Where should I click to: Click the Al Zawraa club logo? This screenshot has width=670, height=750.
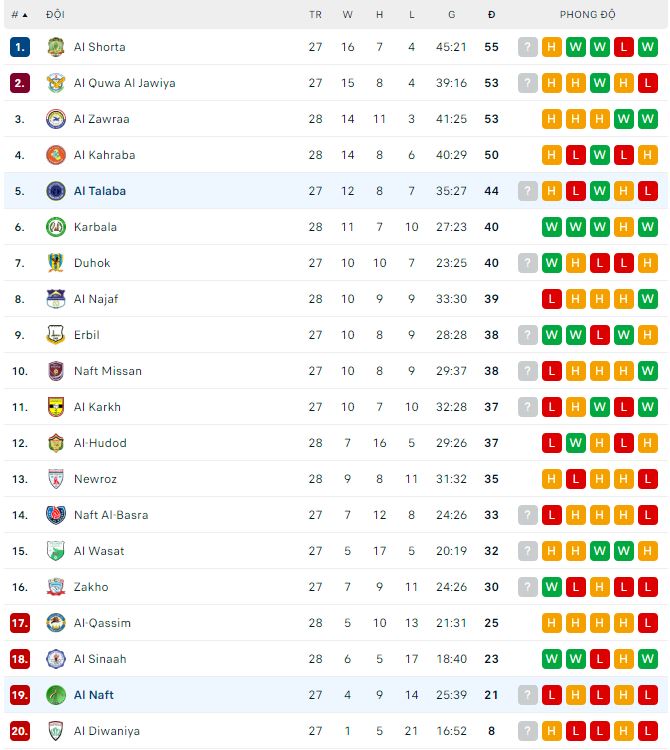(x=56, y=119)
